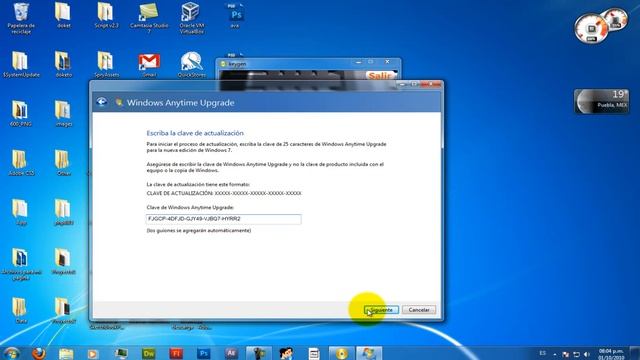Launch Firefox from the taskbar
The width and height of the screenshot is (640, 360).
pyautogui.click(x=39, y=353)
